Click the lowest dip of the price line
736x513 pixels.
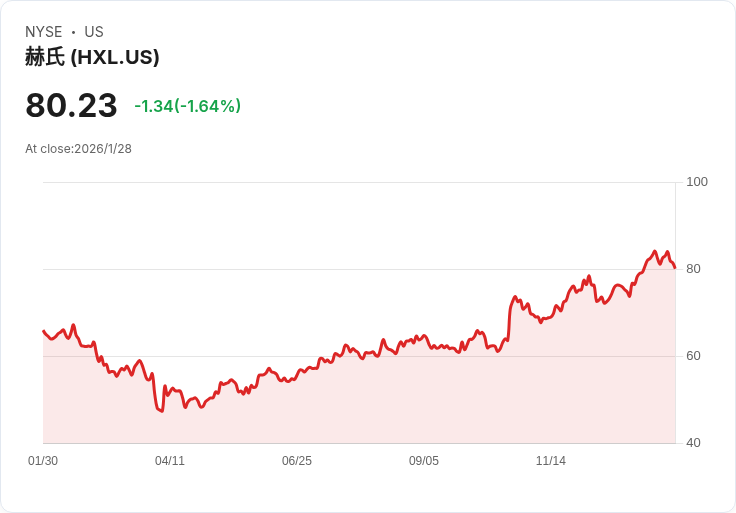[161, 411]
